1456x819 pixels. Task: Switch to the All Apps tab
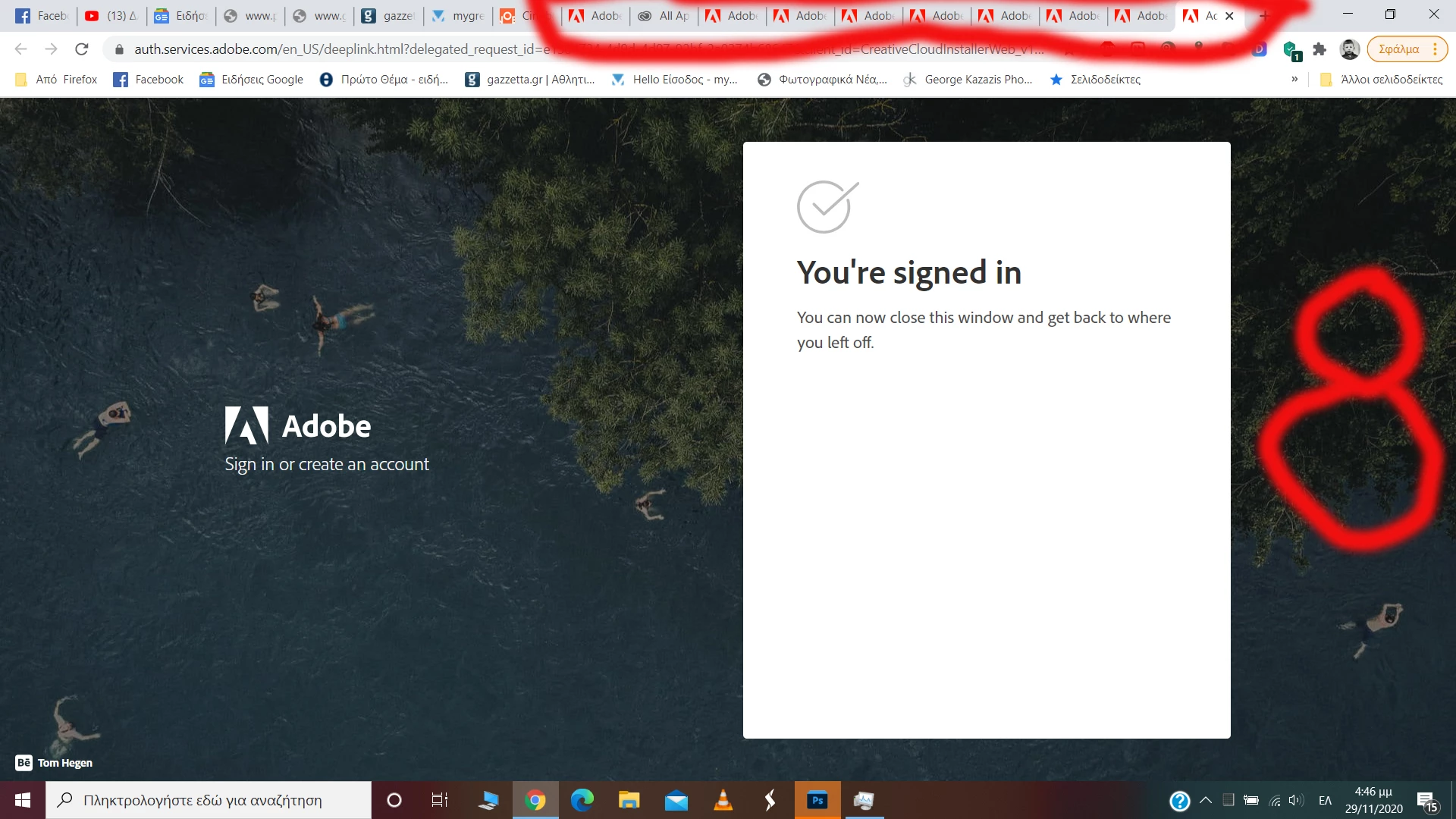coord(664,15)
